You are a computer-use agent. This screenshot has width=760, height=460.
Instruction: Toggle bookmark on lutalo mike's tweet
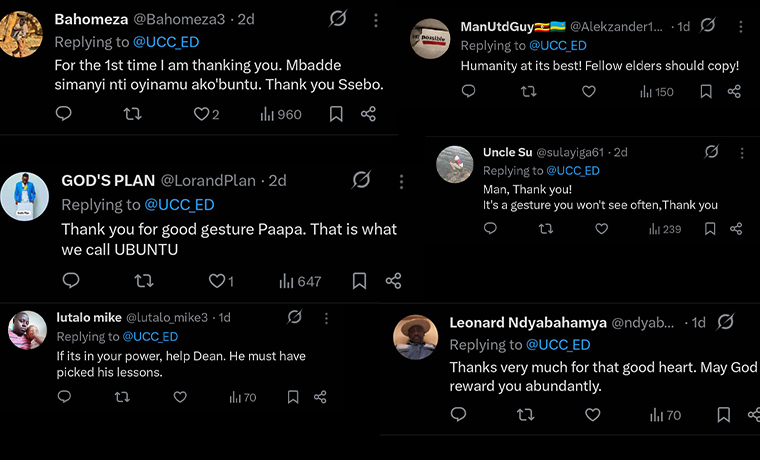coord(293,397)
